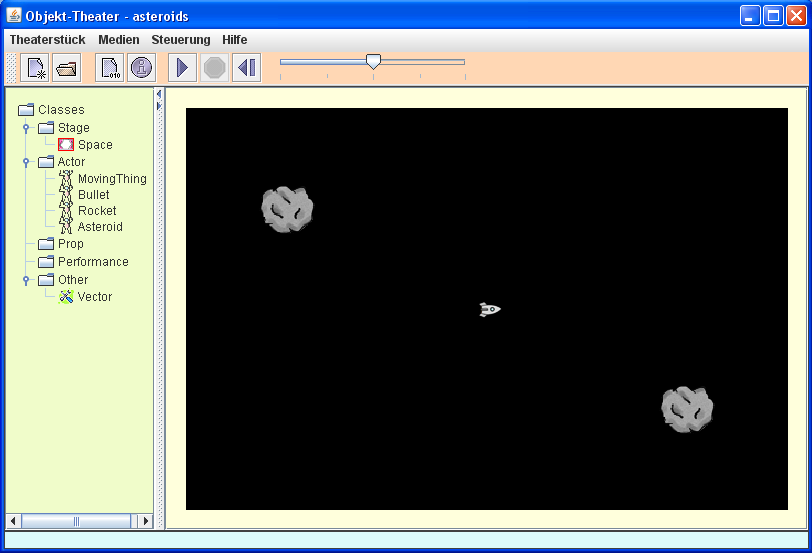Click the open folder toolbar icon
The height and width of the screenshot is (553, 812).
[x=66, y=68]
